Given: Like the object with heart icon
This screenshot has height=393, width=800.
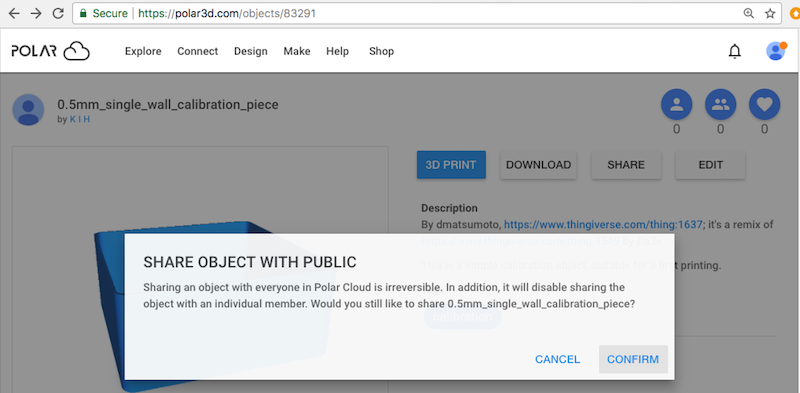Looking at the screenshot, I should pyautogui.click(x=764, y=105).
